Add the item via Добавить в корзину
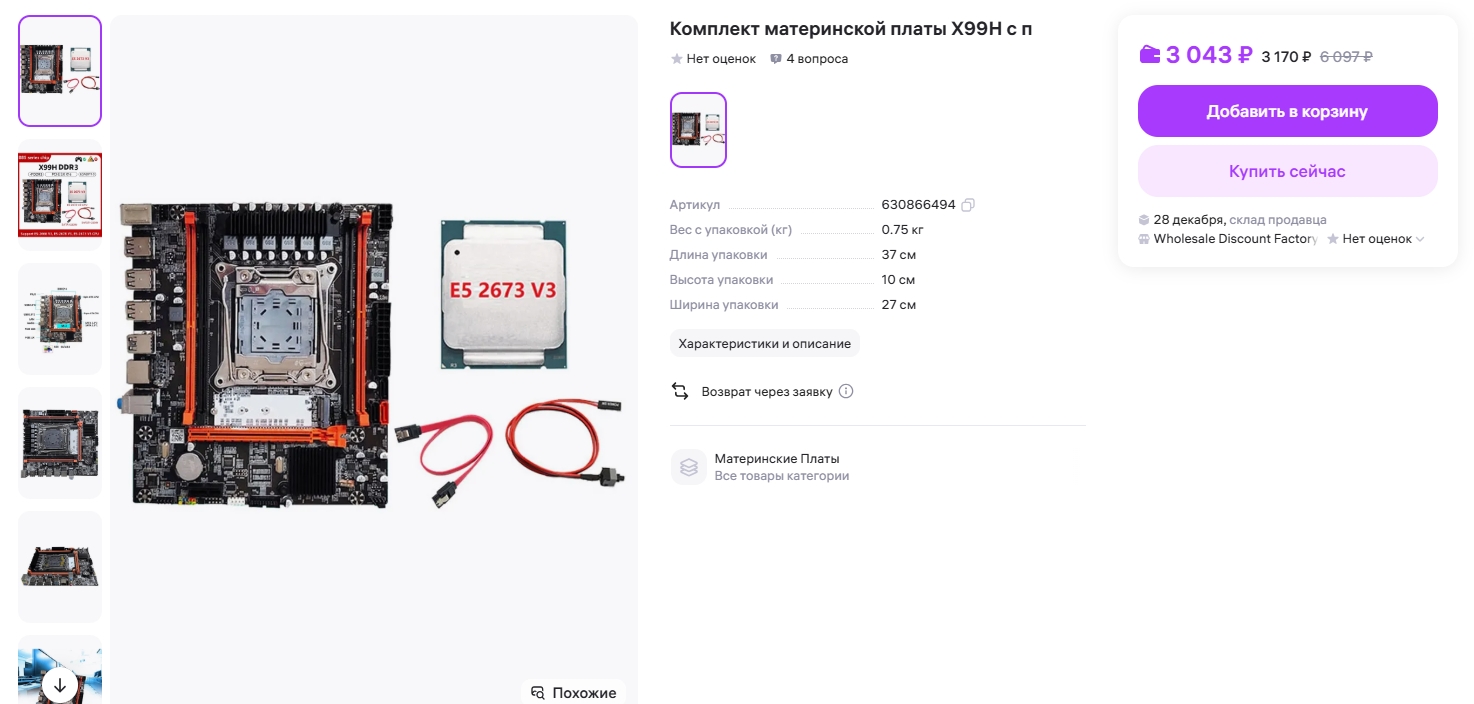 click(x=1287, y=111)
